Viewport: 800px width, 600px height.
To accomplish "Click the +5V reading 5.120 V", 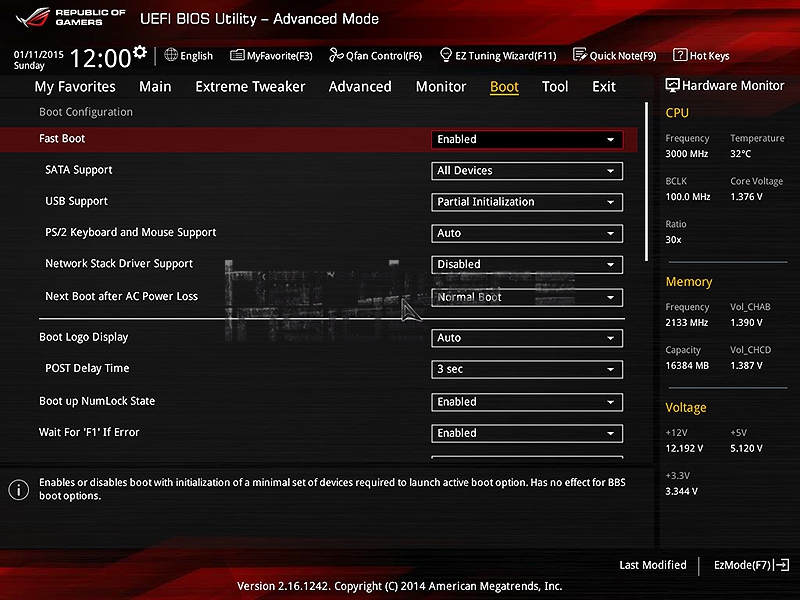I will pyautogui.click(x=746, y=448).
